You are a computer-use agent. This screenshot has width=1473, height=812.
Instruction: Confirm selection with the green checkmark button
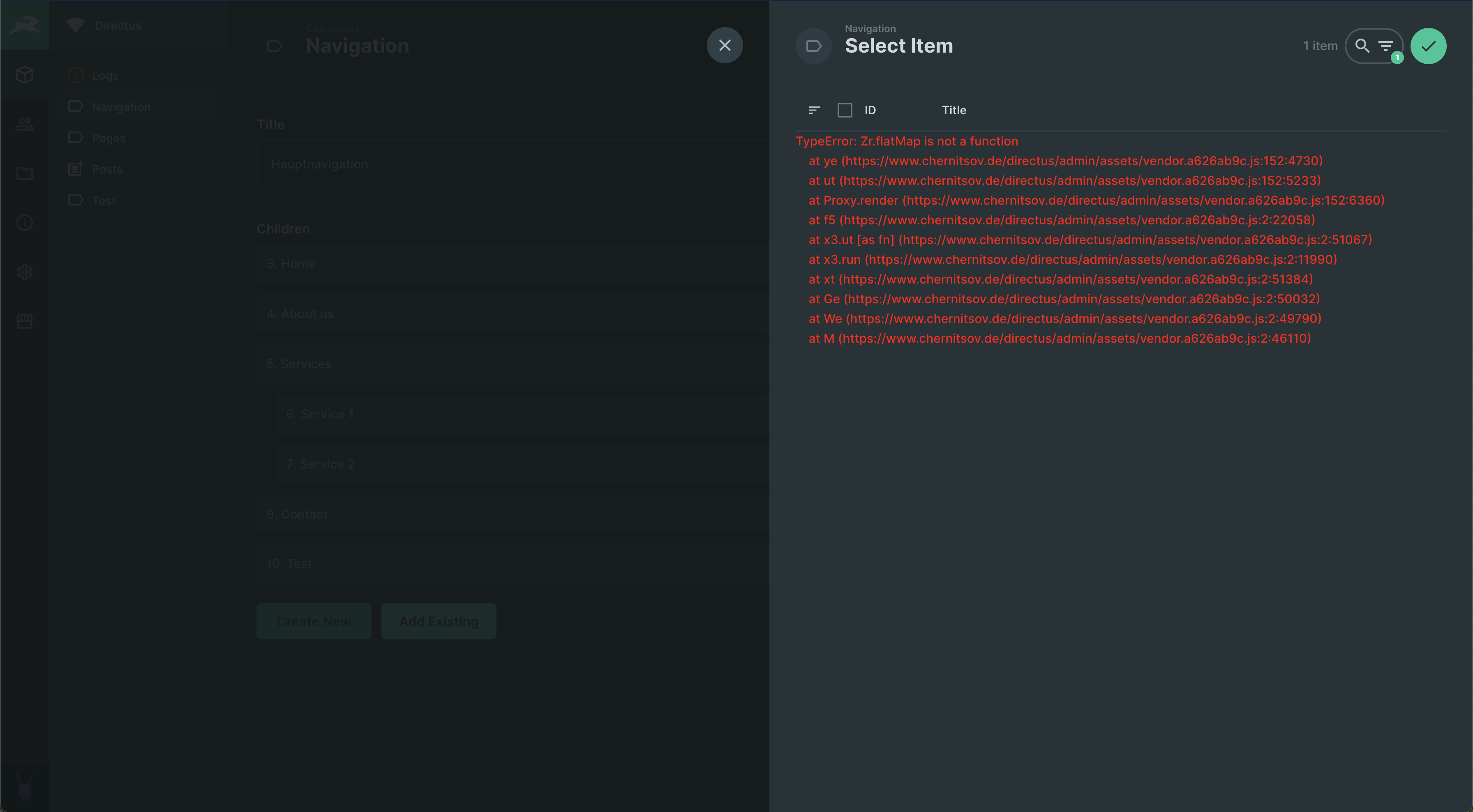(1428, 46)
